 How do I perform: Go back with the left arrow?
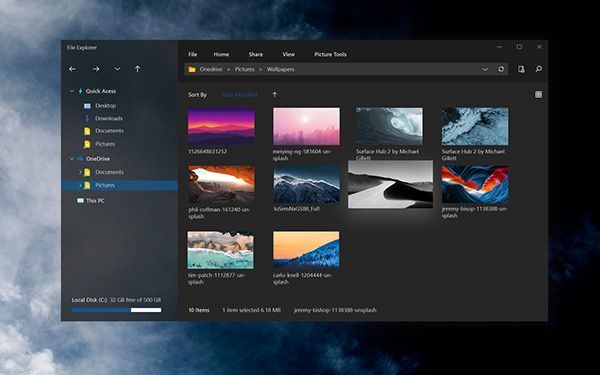[72, 69]
